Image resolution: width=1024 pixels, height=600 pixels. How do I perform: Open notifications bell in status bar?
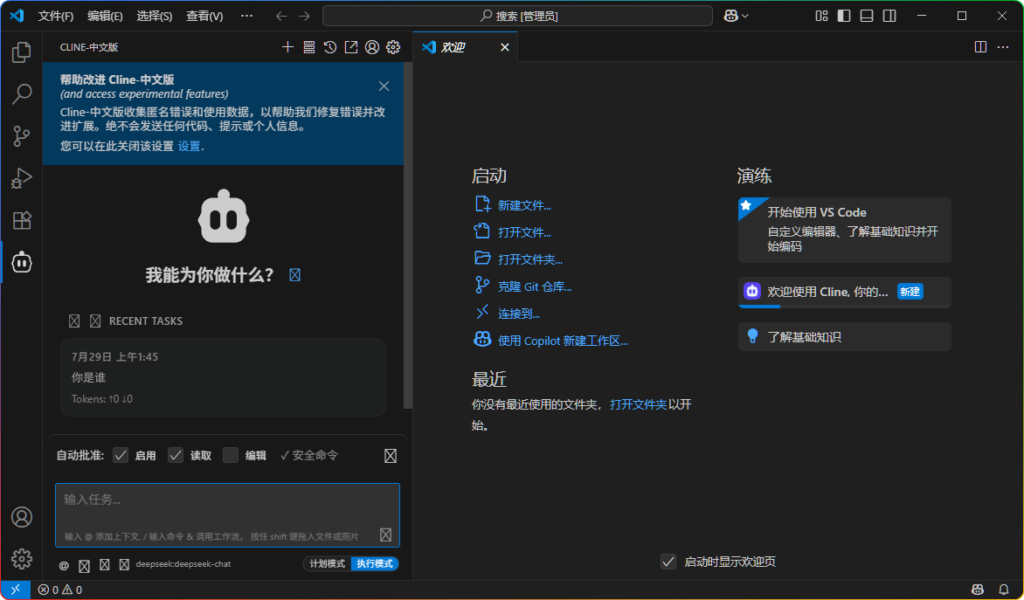1004,590
